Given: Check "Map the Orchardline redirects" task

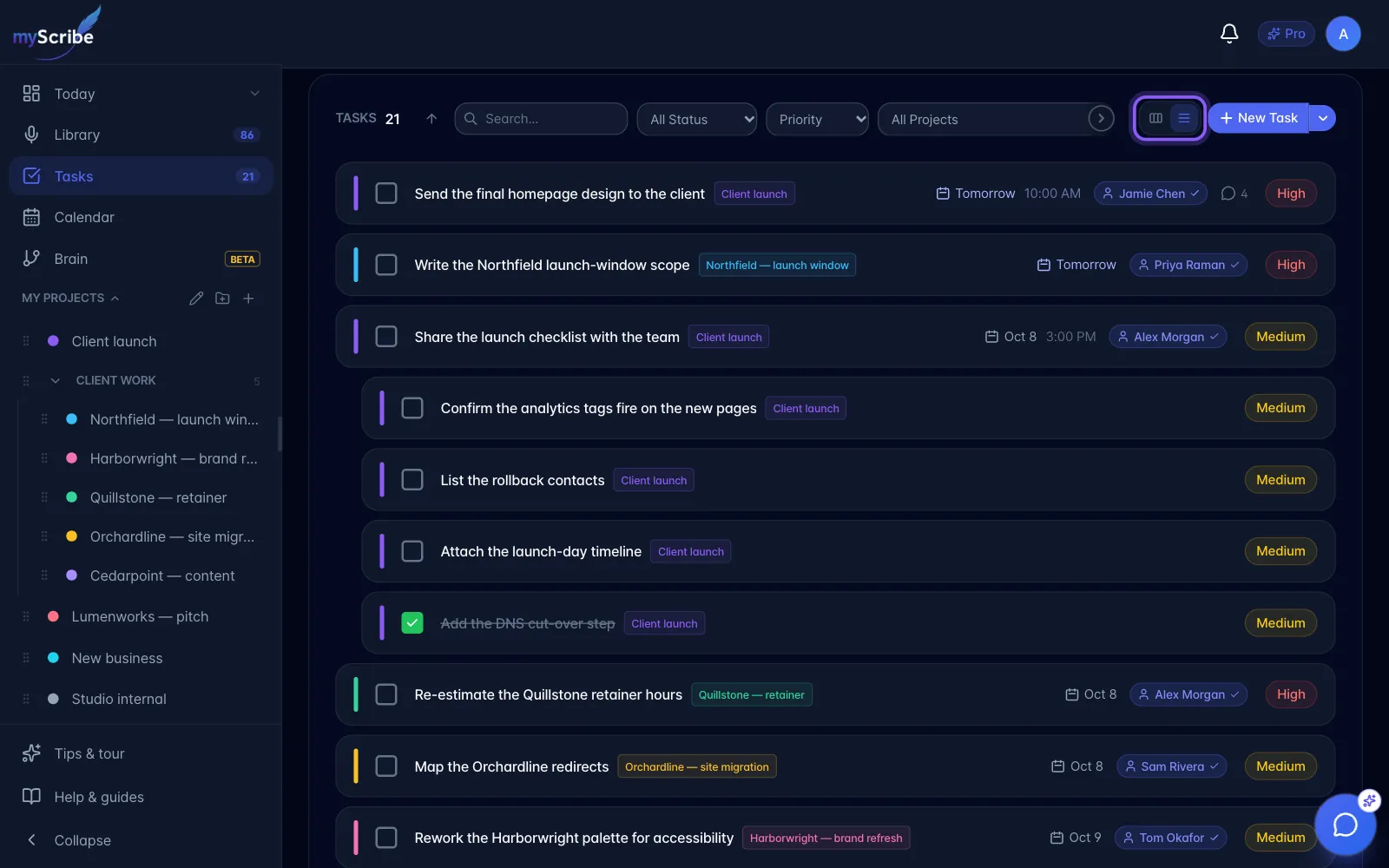Looking at the screenshot, I should pos(386,766).
